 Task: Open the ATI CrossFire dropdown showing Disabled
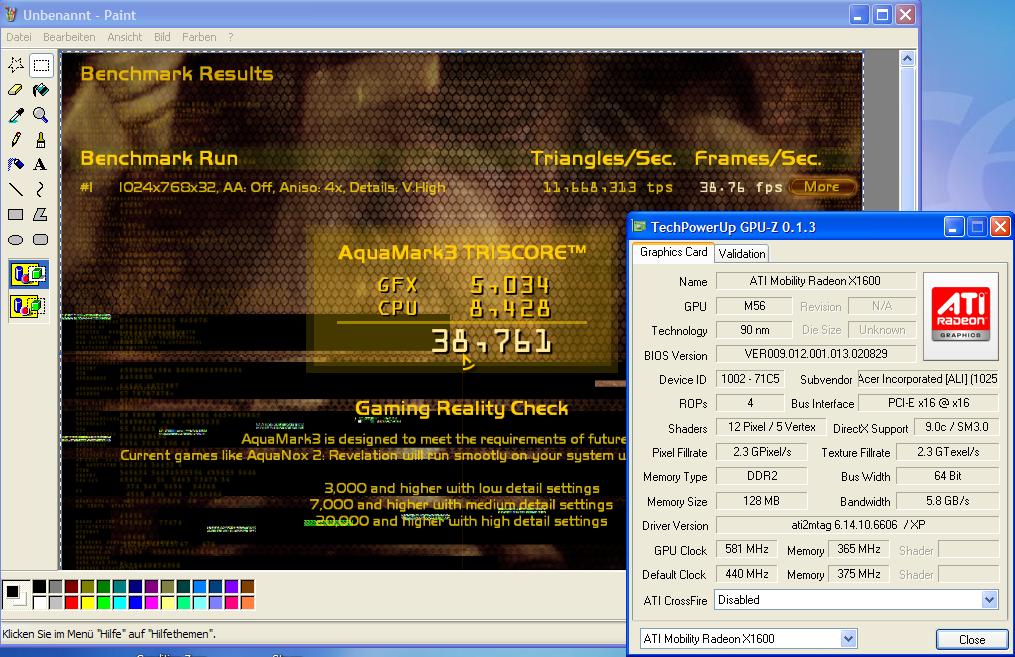(856, 600)
